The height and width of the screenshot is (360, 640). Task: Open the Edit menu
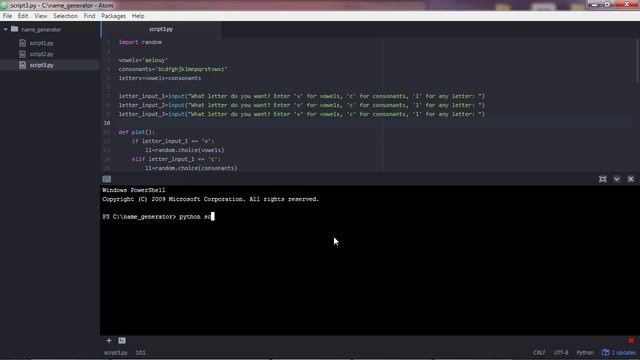[23, 16]
